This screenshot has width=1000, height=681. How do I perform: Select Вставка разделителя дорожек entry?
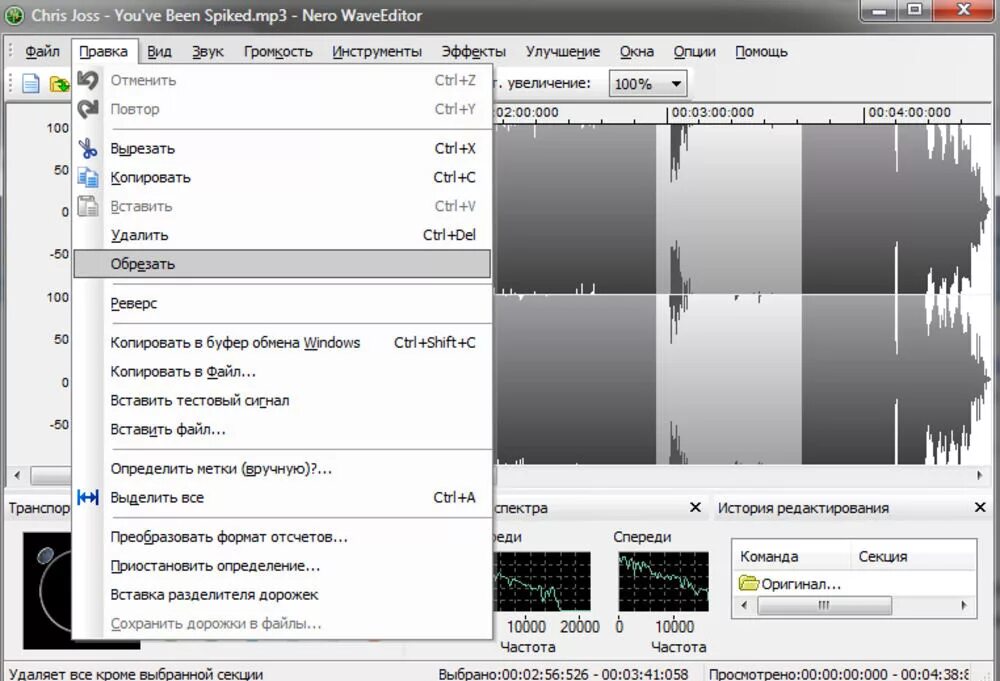[x=282, y=595]
